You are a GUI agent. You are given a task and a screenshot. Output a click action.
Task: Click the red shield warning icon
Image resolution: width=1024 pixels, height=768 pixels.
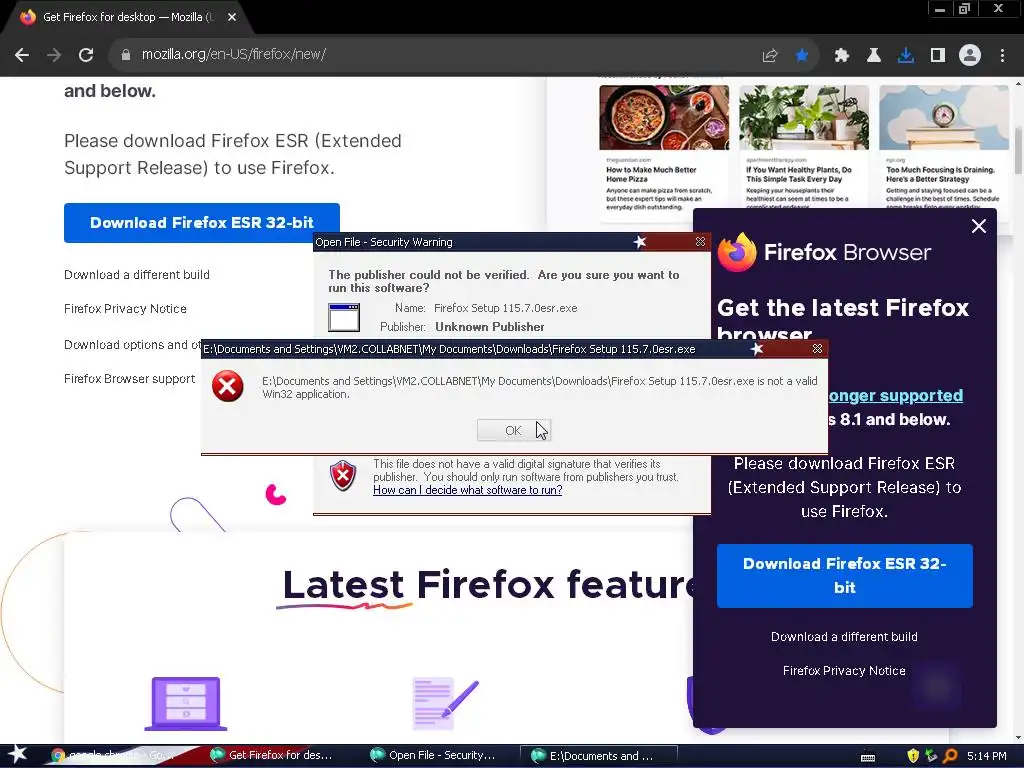point(343,475)
